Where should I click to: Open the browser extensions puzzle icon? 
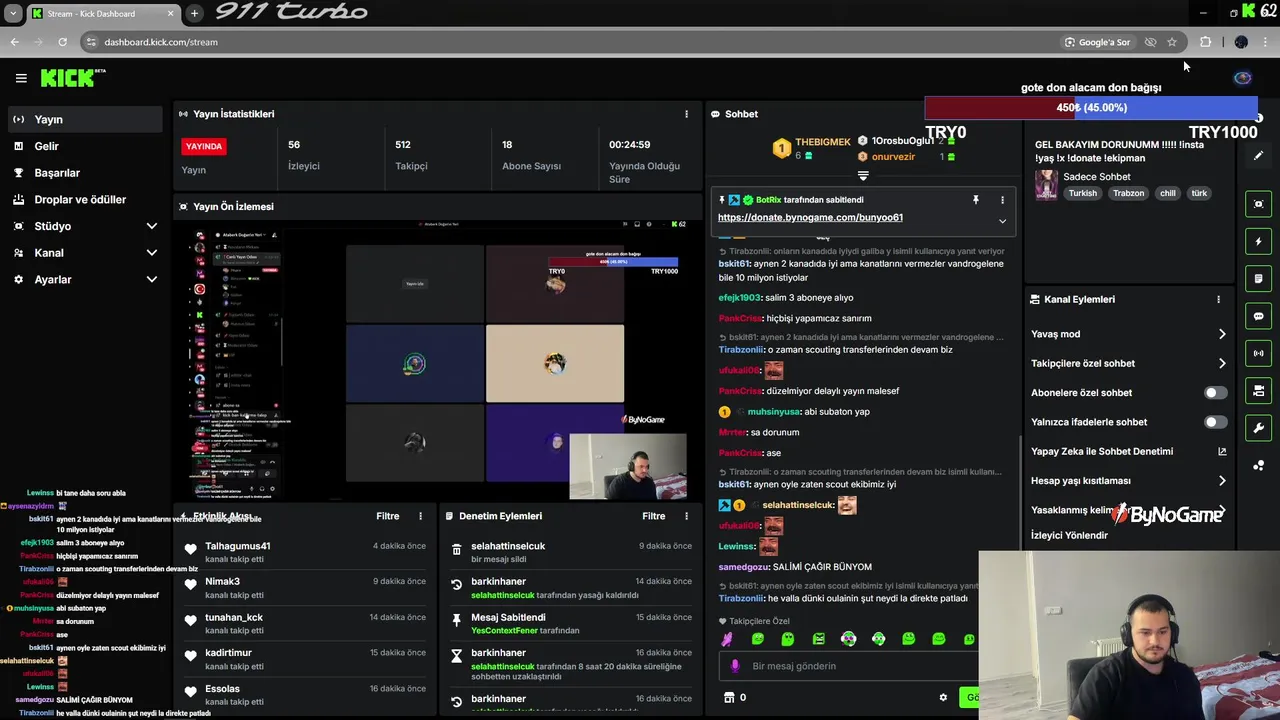pos(1205,42)
